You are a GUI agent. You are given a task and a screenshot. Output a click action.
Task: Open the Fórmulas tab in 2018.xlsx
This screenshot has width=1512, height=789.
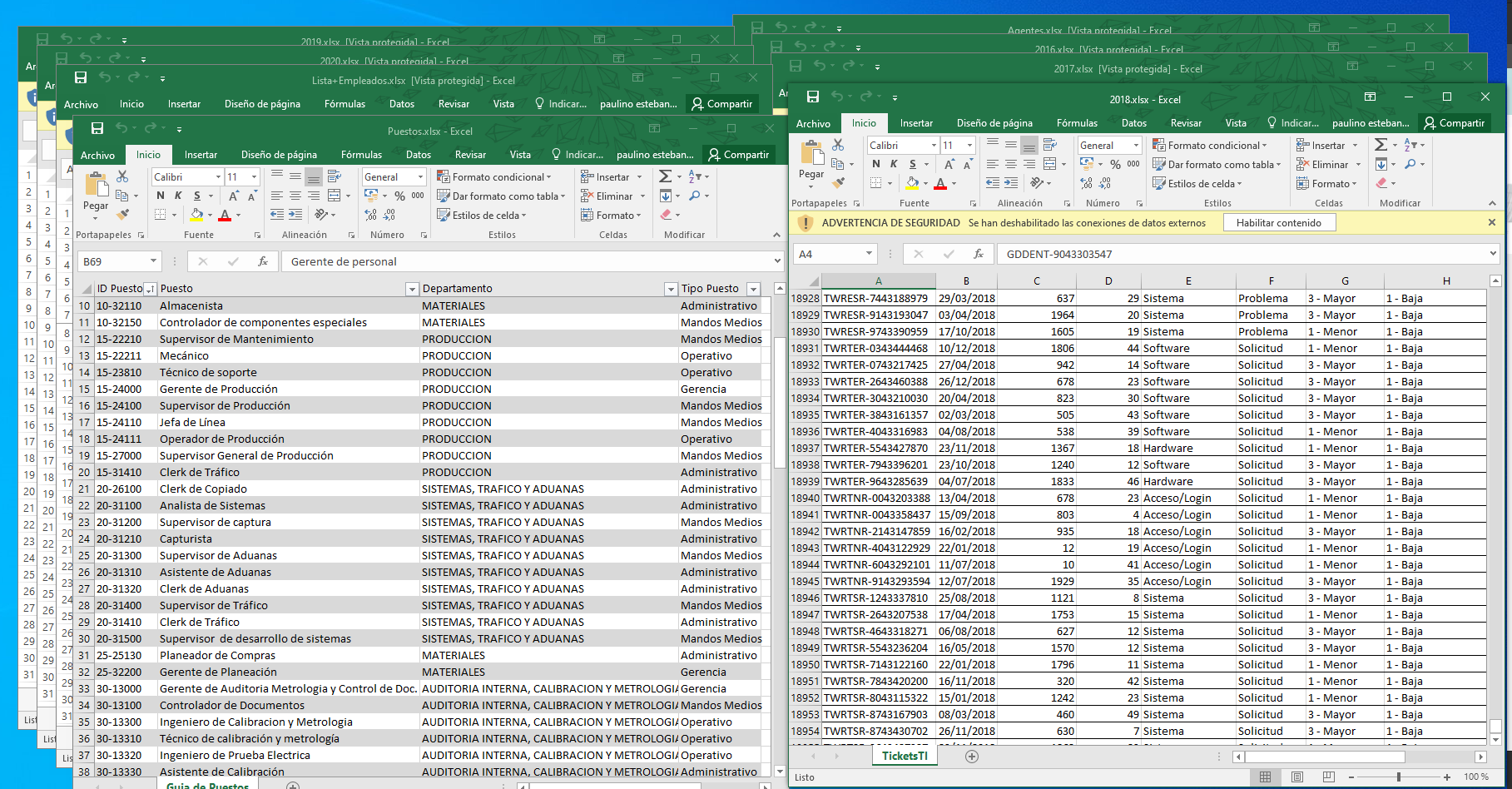(x=1077, y=123)
